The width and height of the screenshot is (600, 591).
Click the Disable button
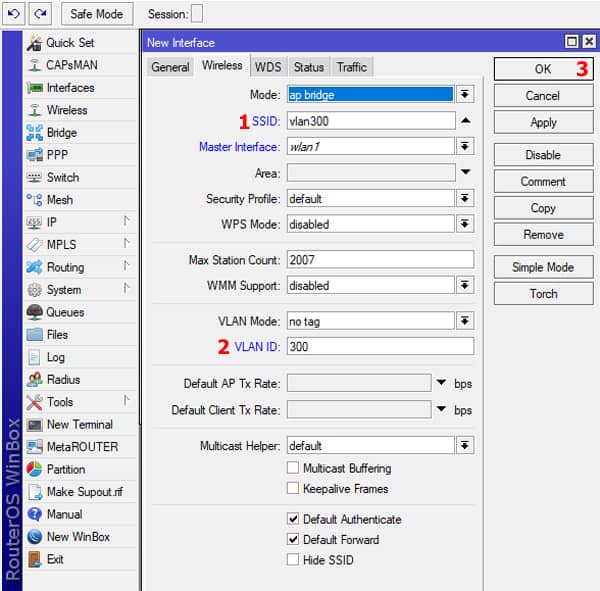pos(543,155)
